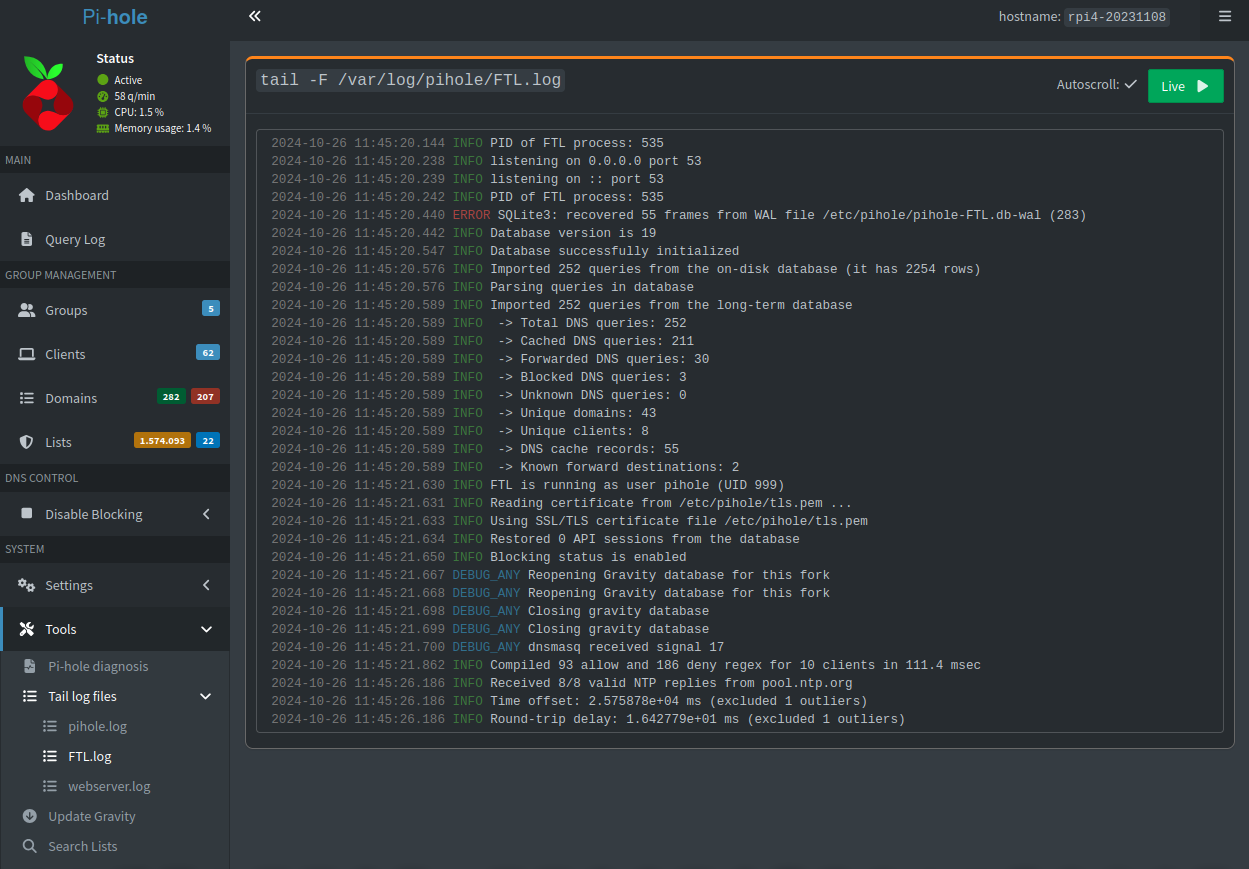Click the Query Log file icon
The width and height of the screenshot is (1249, 869).
click(27, 239)
